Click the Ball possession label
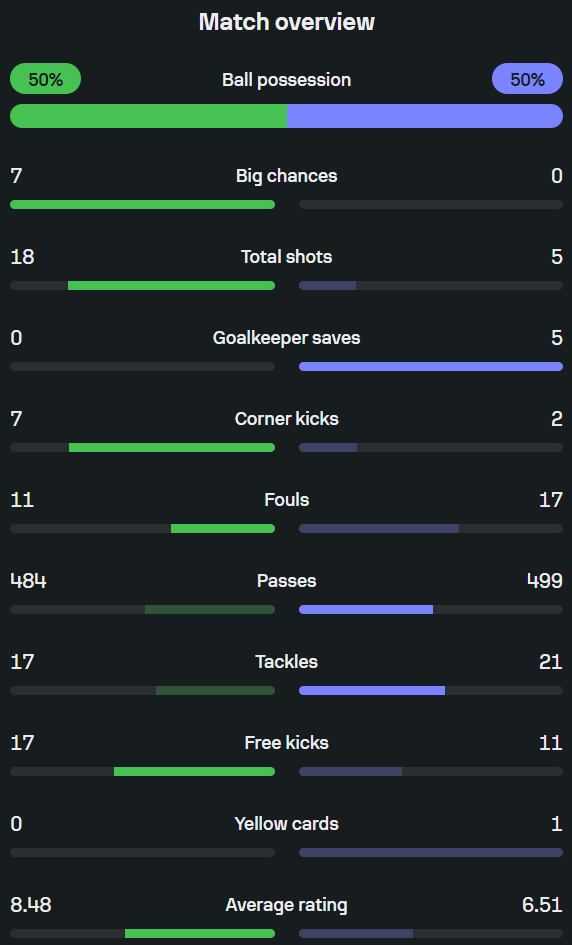Screen dimensions: 572x945 coord(286,80)
